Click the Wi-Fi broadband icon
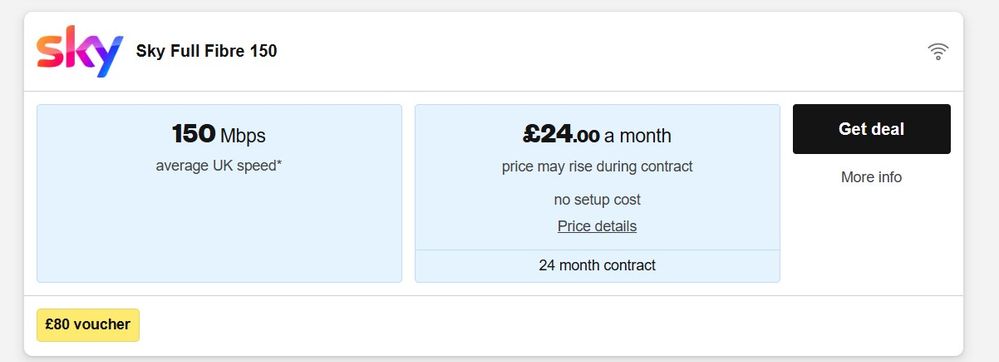The height and width of the screenshot is (362, 999). pyautogui.click(x=938, y=51)
